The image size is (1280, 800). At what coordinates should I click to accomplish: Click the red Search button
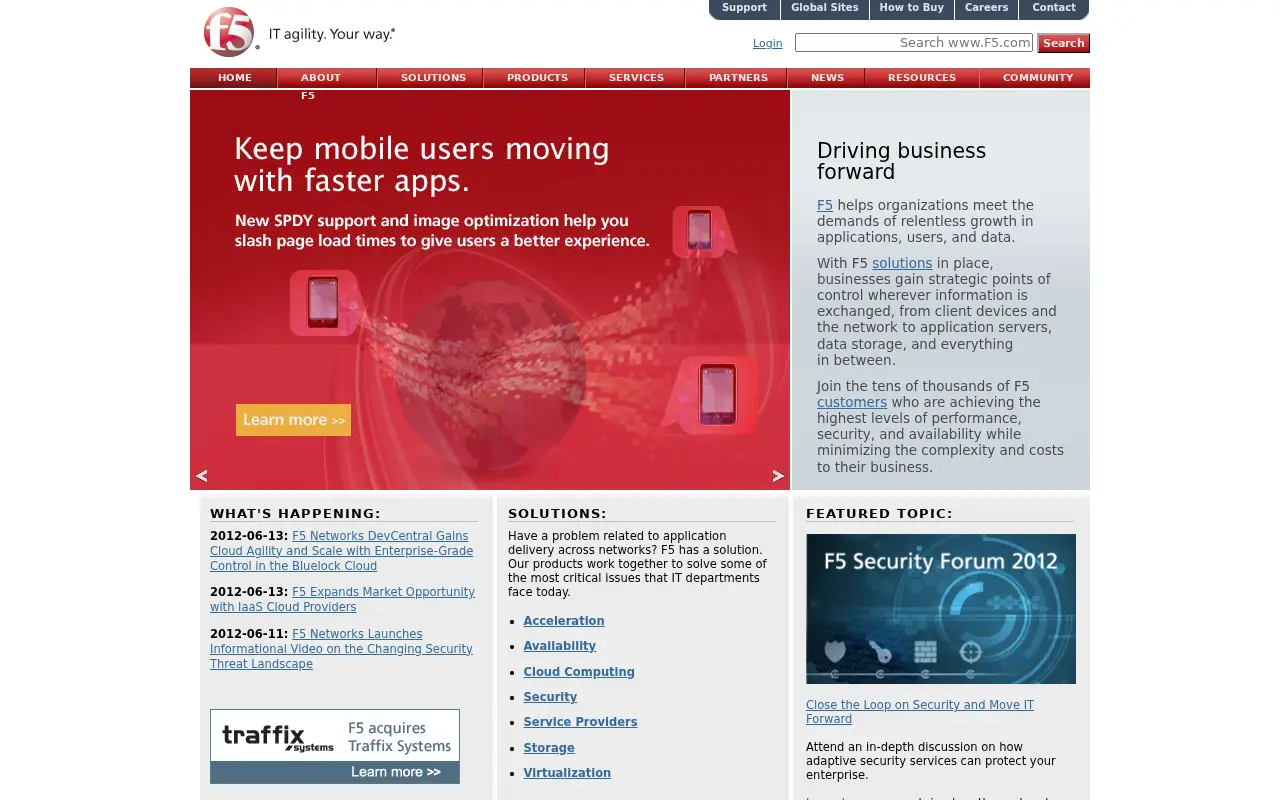click(x=1063, y=43)
